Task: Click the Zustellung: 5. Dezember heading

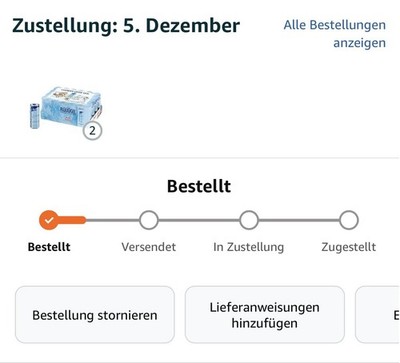Action: (126, 26)
